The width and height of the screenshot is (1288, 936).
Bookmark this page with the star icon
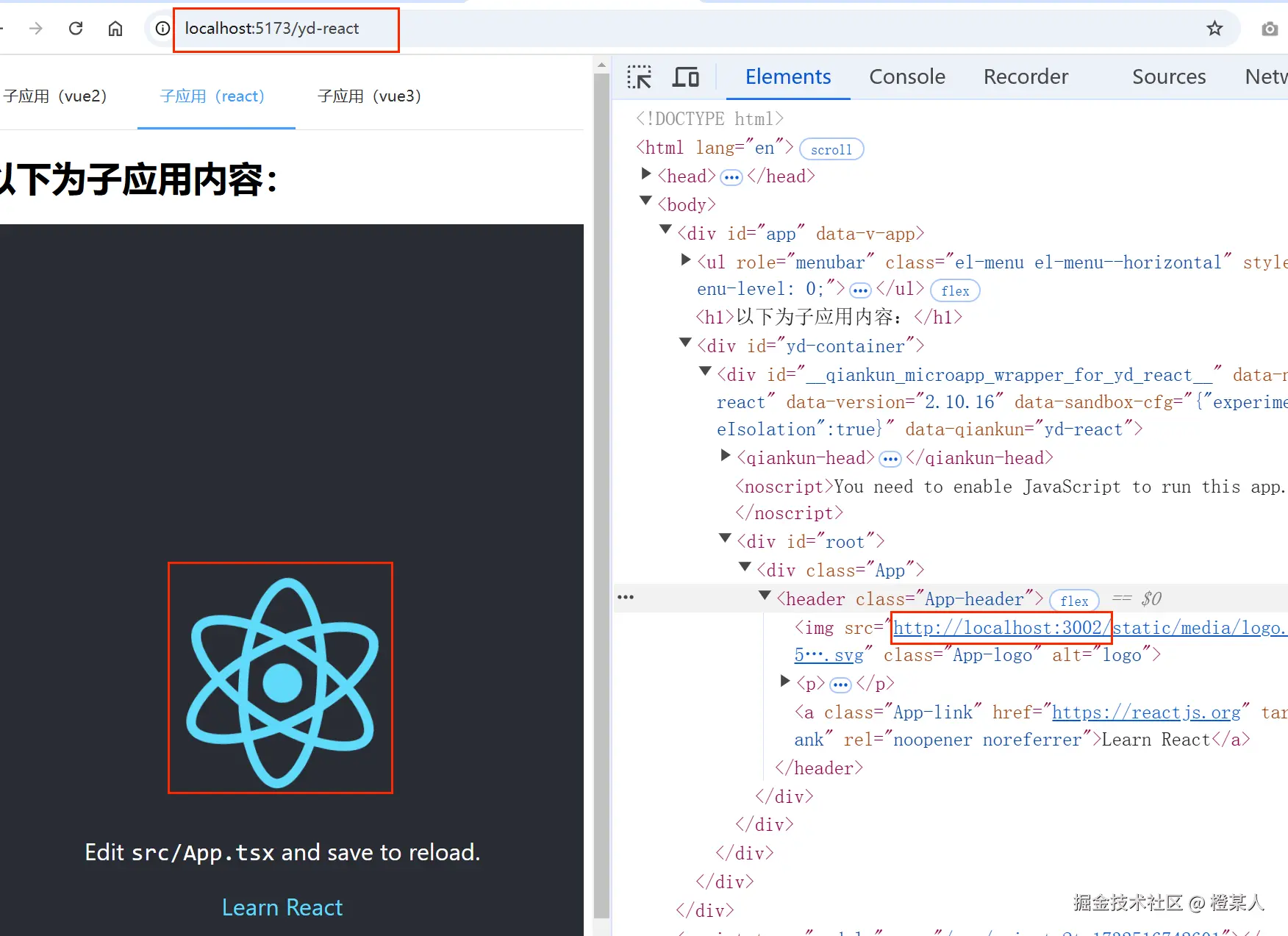[1214, 29]
